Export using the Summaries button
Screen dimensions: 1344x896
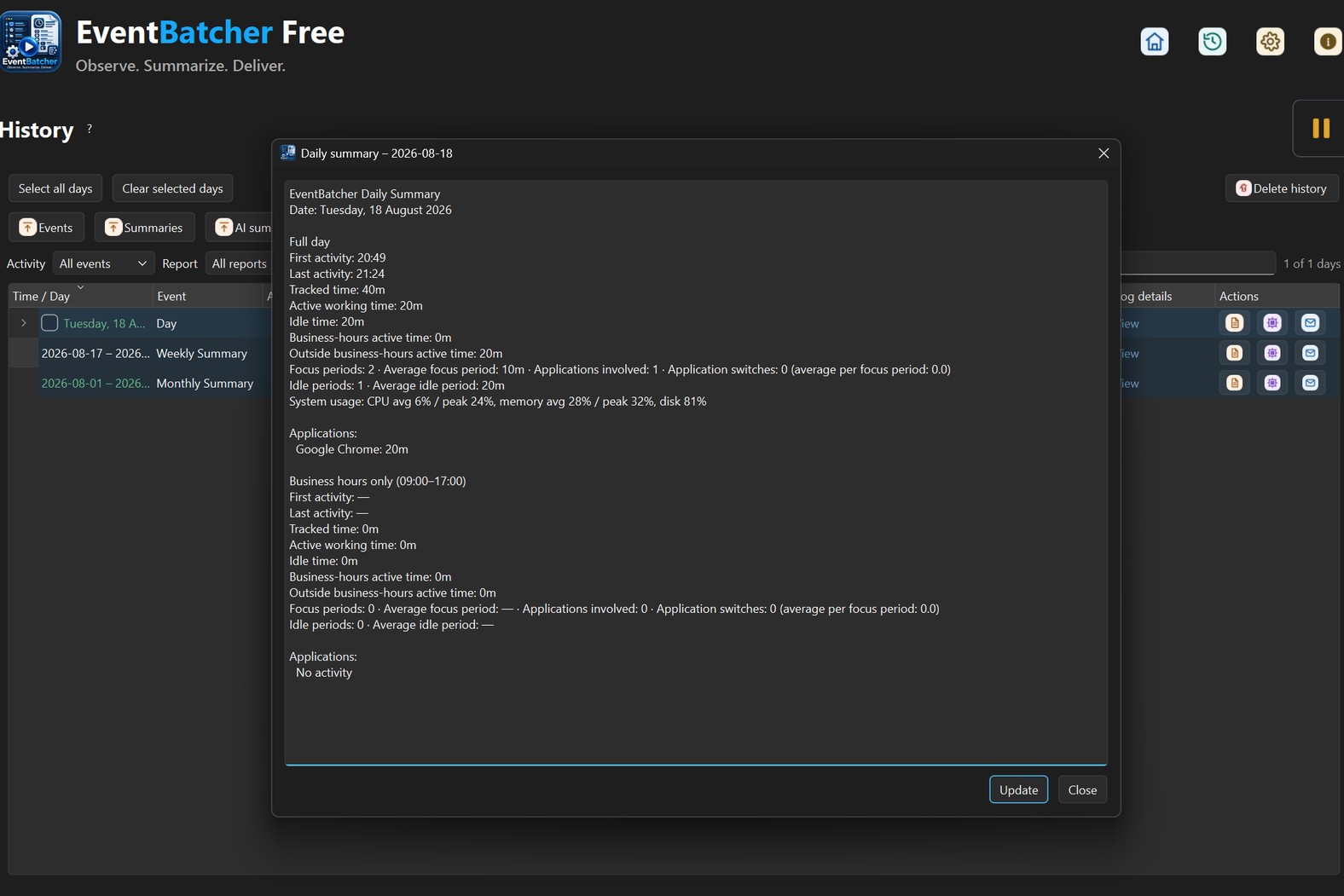pyautogui.click(x=144, y=228)
